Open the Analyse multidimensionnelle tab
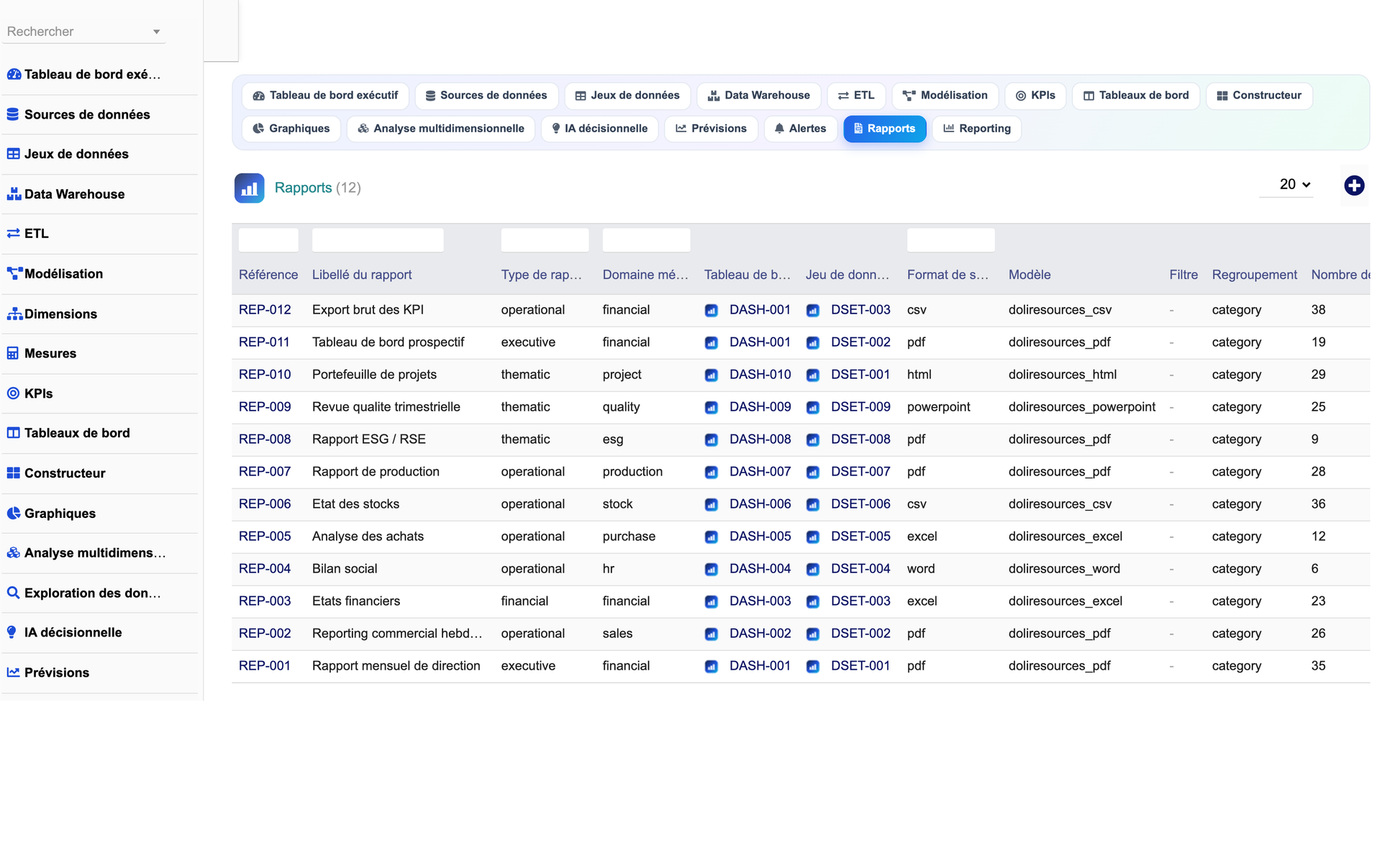Viewport: 1400px width, 866px height. [x=440, y=129]
